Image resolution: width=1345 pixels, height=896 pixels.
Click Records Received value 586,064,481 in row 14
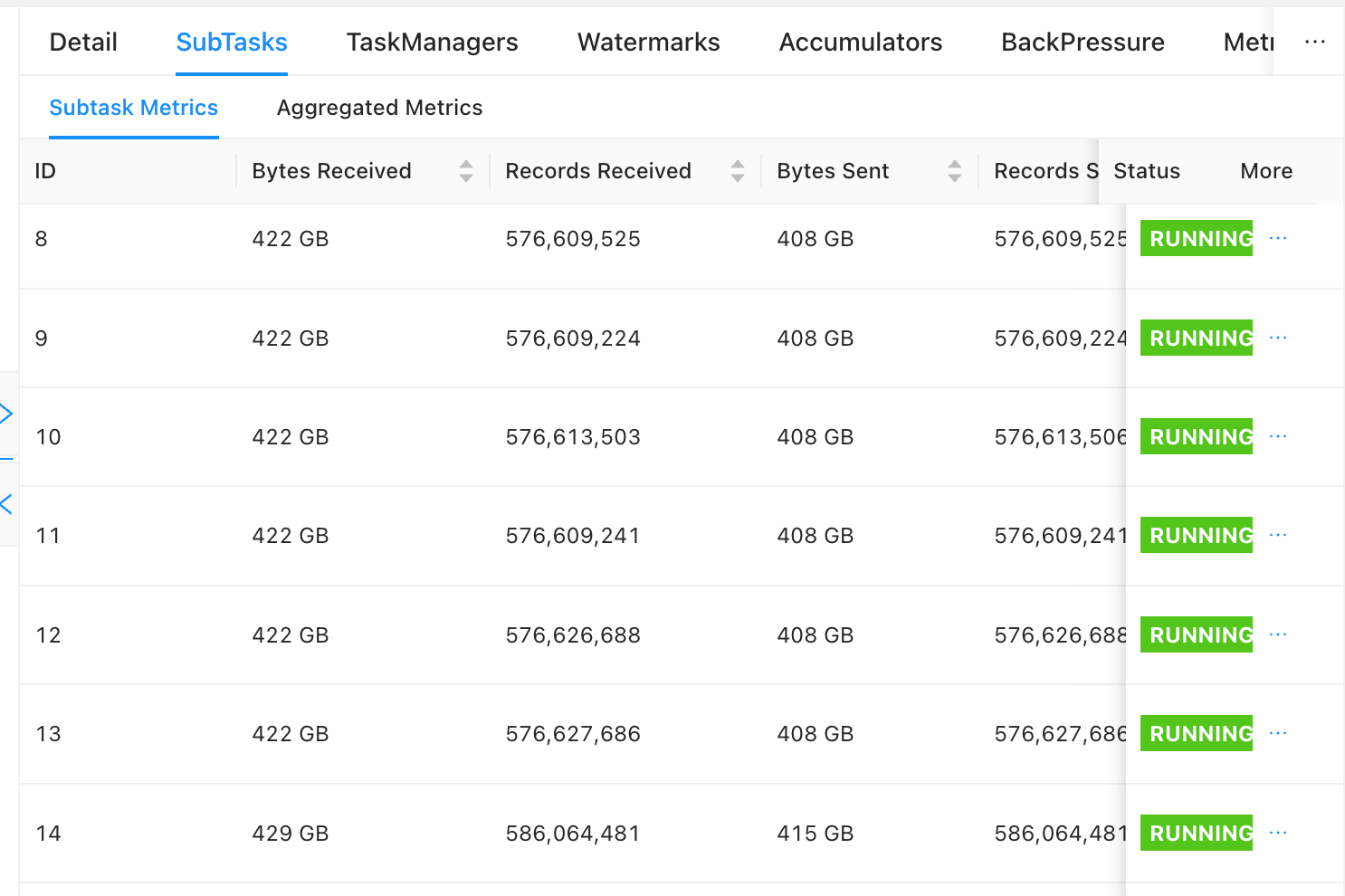(573, 834)
